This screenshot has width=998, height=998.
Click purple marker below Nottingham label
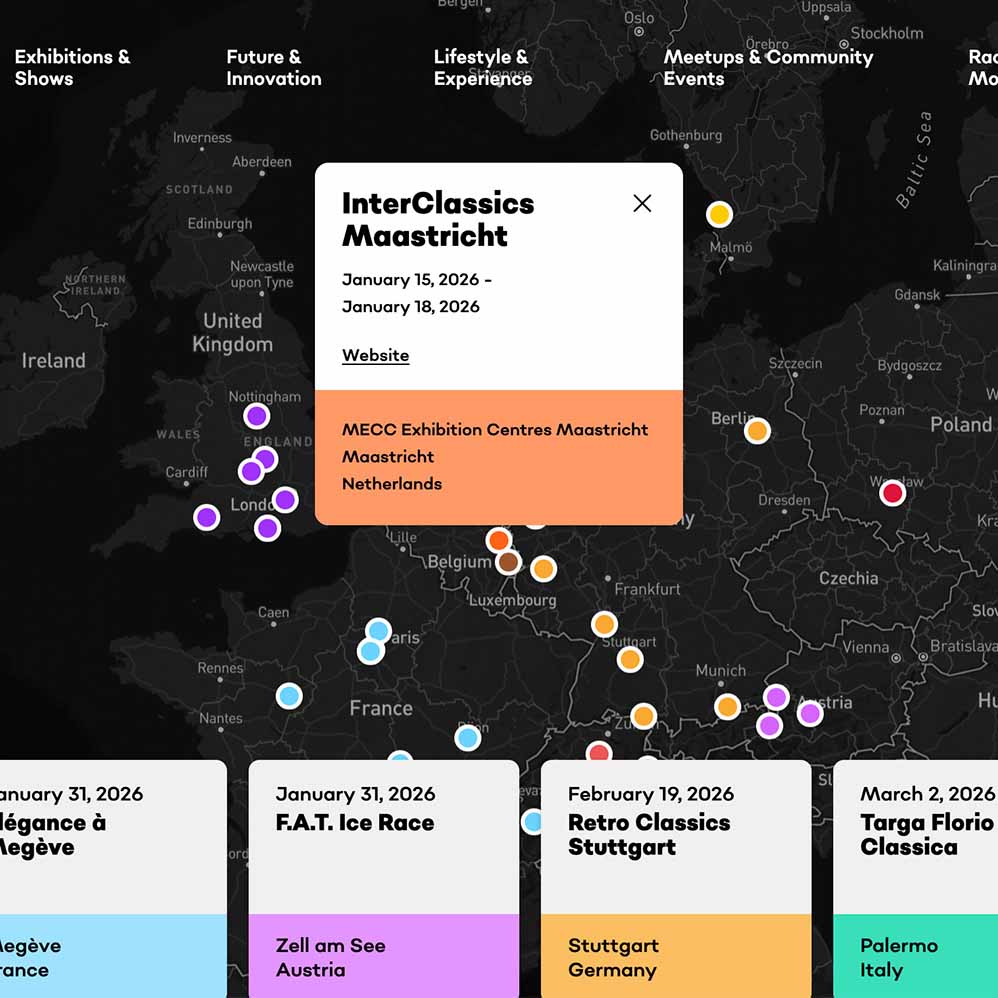point(257,416)
